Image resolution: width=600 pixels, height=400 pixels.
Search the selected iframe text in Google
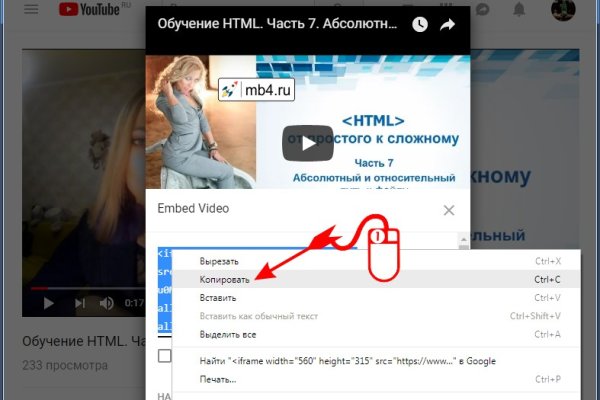click(x=348, y=360)
